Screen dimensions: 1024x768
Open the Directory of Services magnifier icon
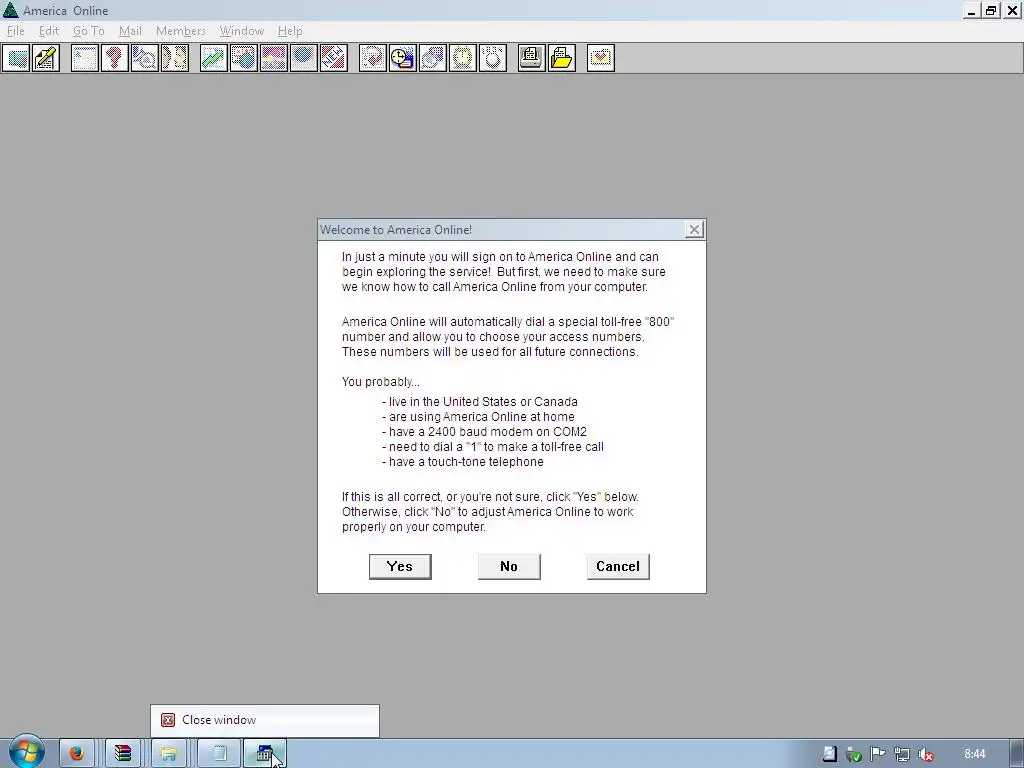145,58
